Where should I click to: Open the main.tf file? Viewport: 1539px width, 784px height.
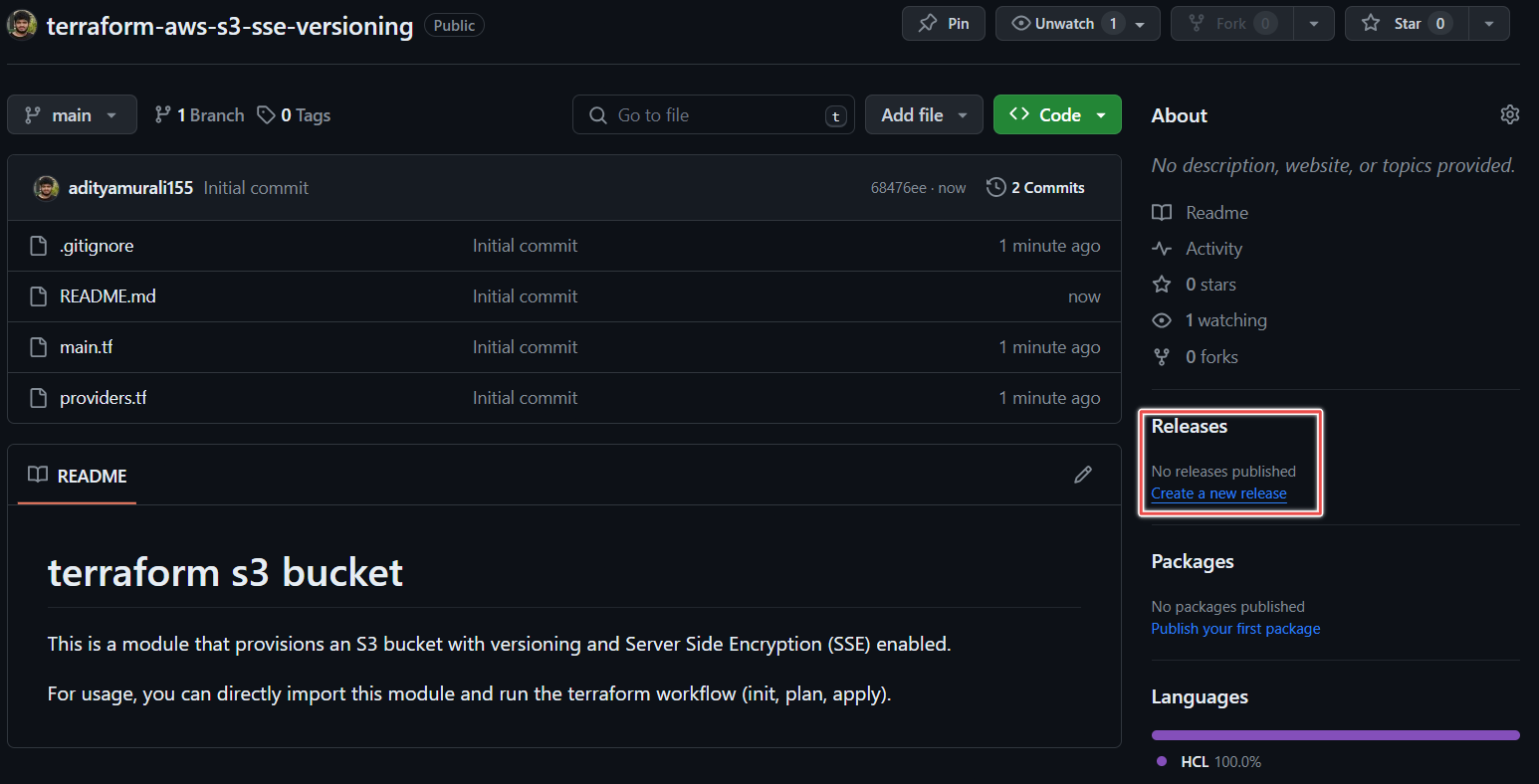click(86, 347)
